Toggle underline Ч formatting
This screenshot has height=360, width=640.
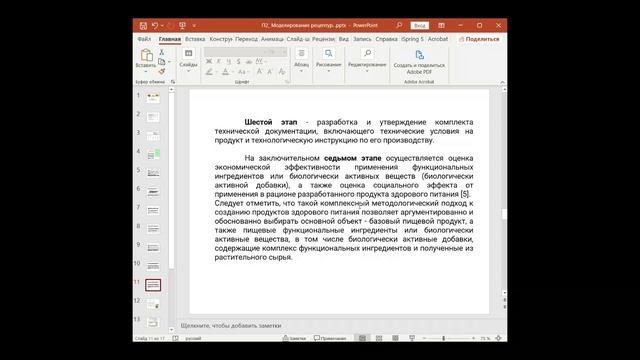point(229,62)
